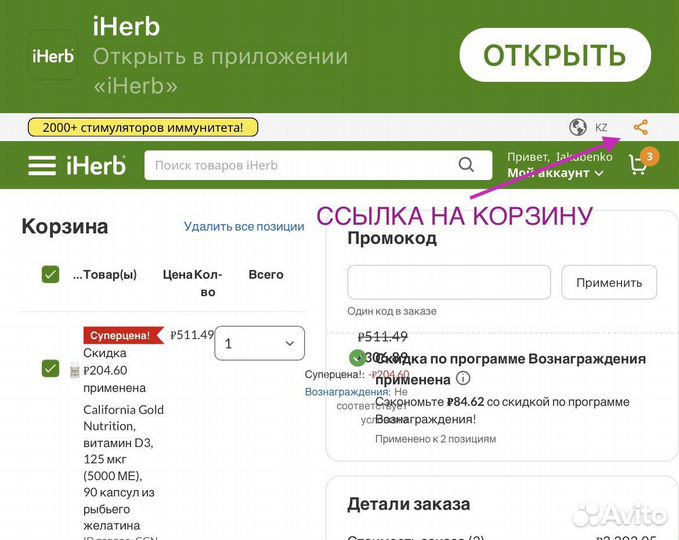Open the hamburger menu
Viewport: 679px width, 540px height.
point(42,165)
